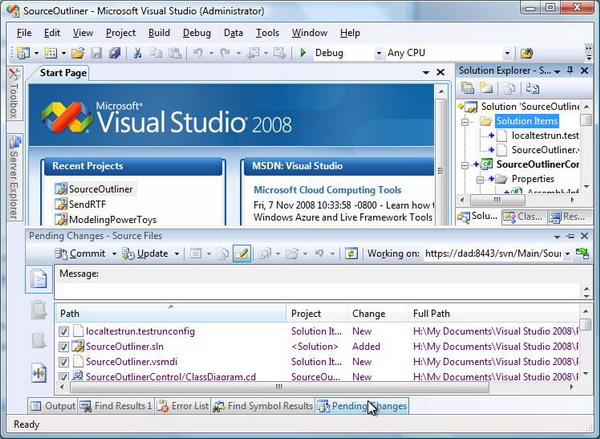The image size is (600, 439).
Task: Click the Navigate Forward icon after Navigate Backward
Action: point(279,53)
